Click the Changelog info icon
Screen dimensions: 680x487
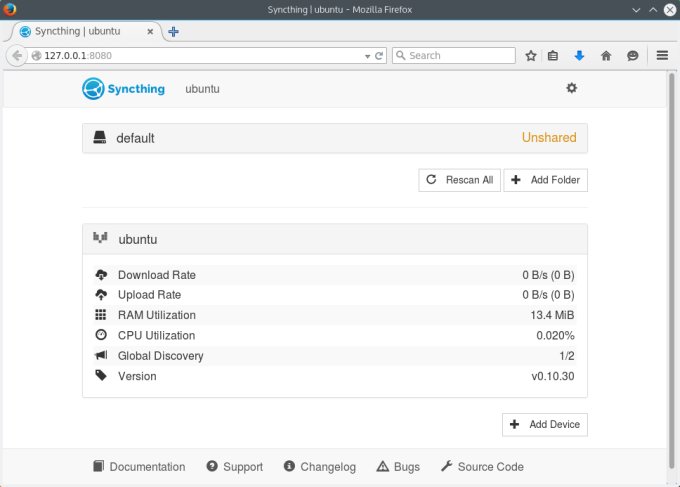tap(289, 466)
